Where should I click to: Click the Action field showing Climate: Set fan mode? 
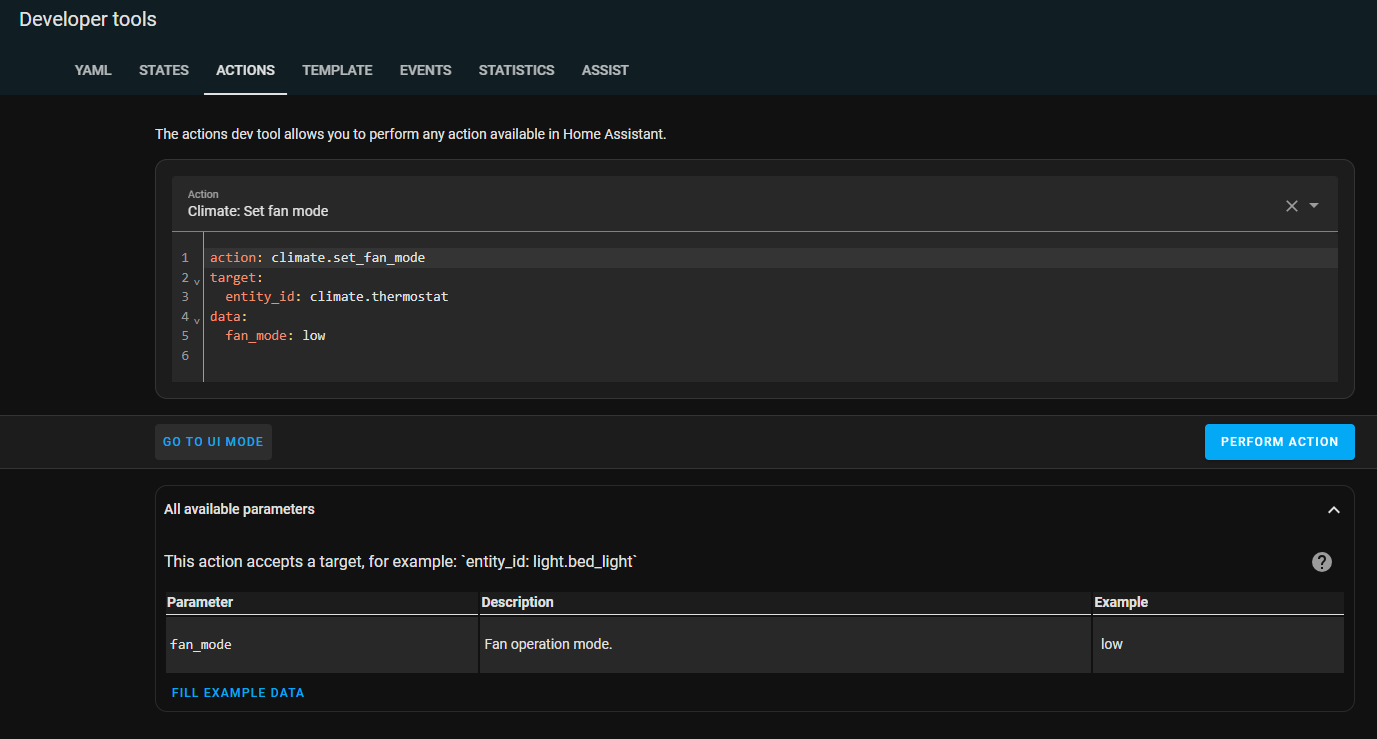coord(700,204)
